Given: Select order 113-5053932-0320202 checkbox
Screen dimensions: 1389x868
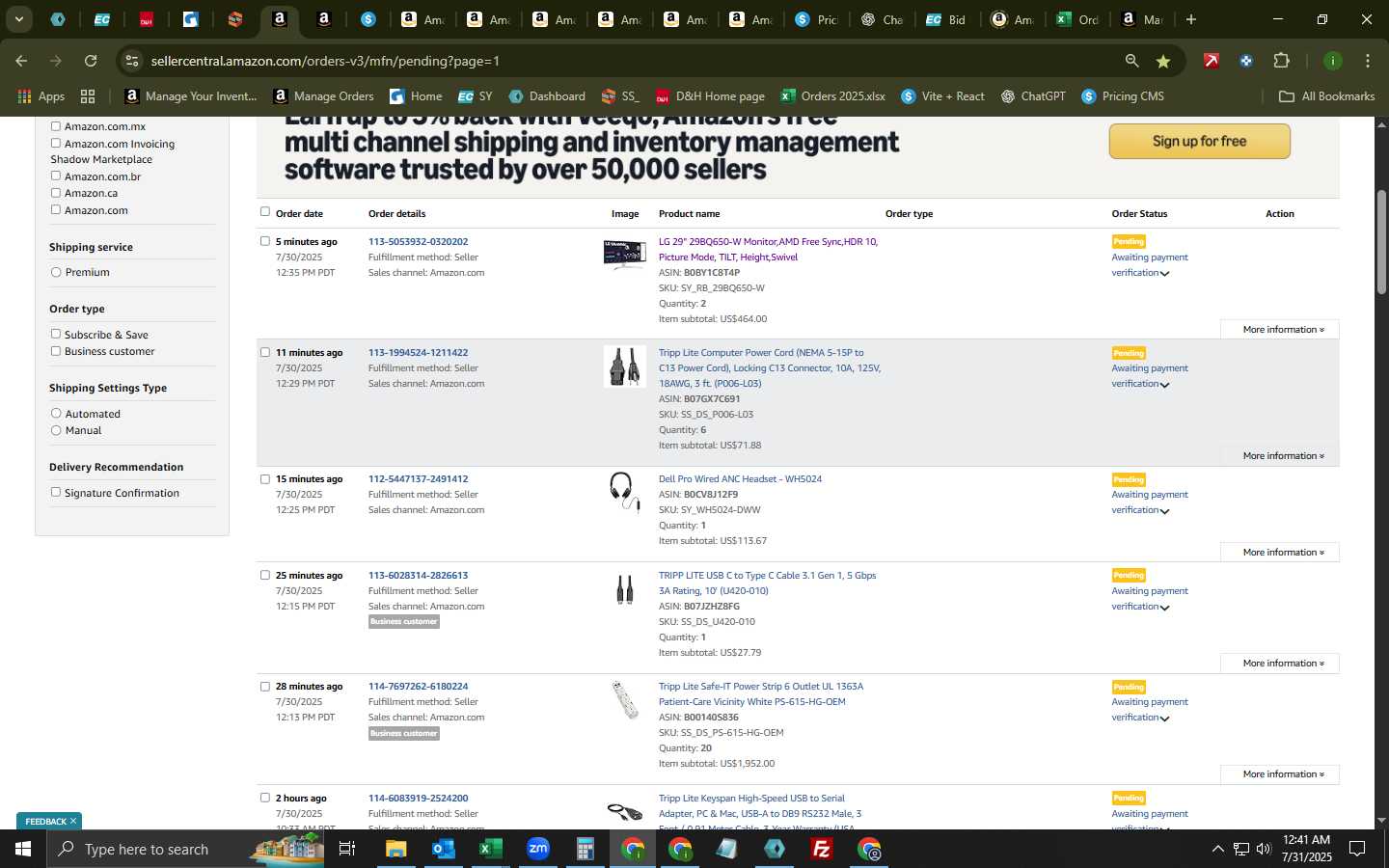Looking at the screenshot, I should tap(265, 241).
